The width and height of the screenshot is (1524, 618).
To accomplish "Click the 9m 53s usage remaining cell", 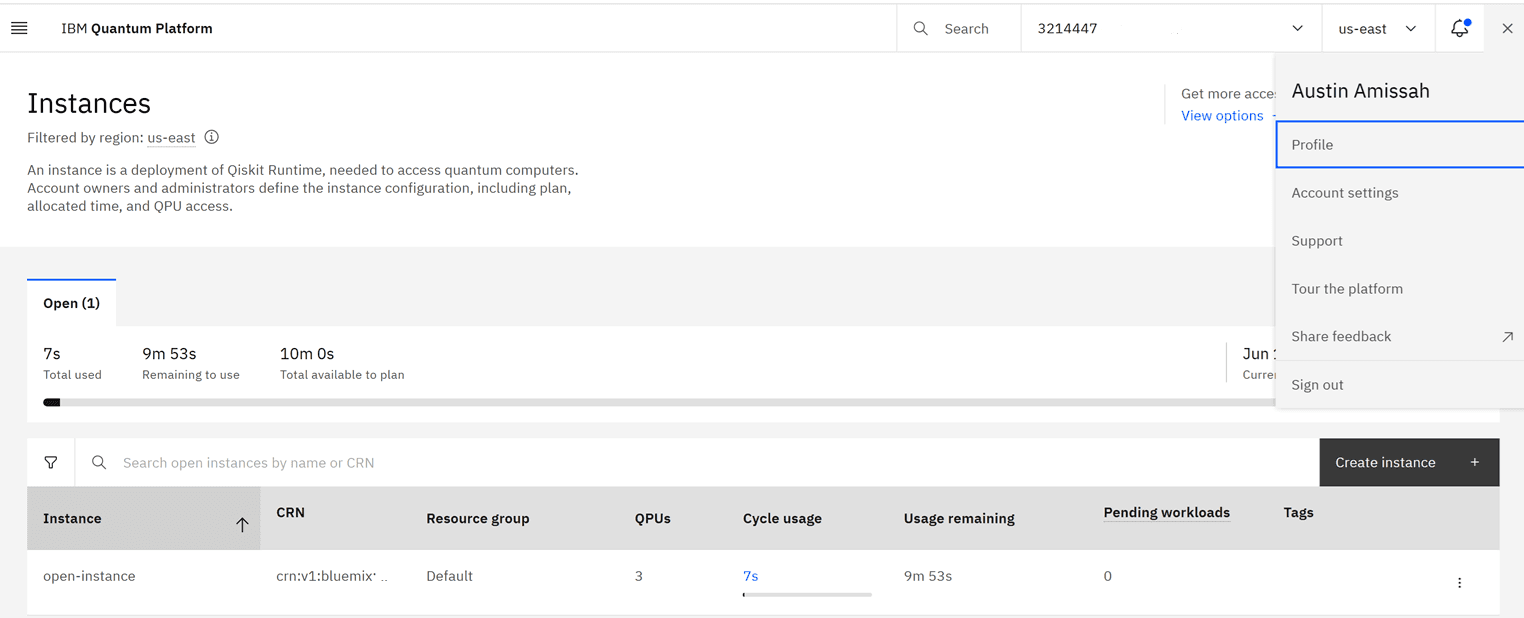I will [x=928, y=576].
